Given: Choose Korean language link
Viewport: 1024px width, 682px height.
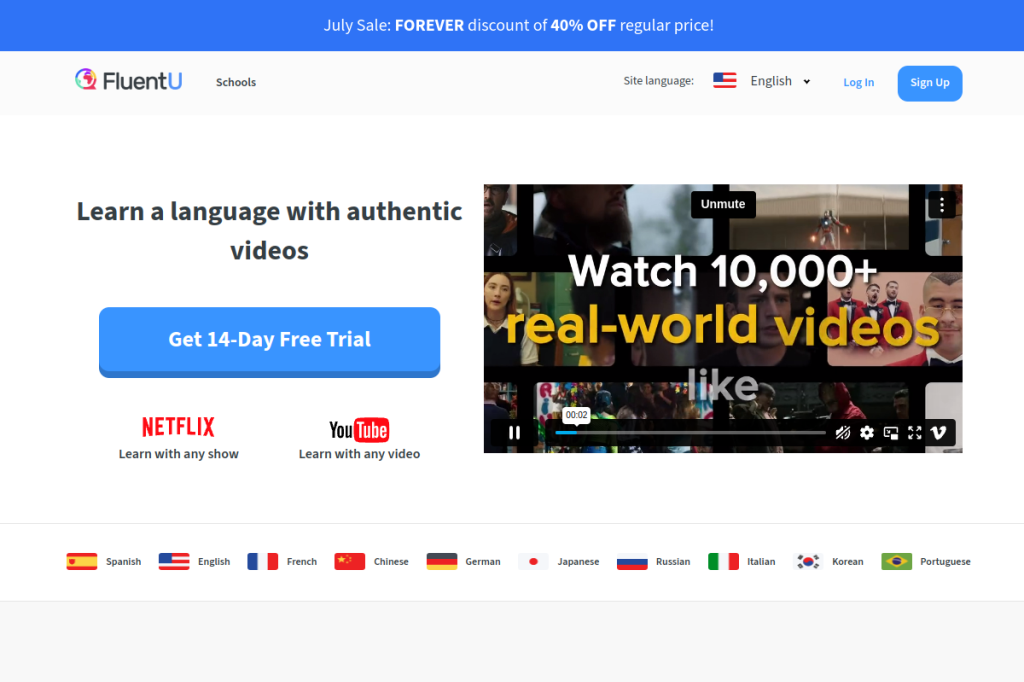Looking at the screenshot, I should (x=848, y=562).
